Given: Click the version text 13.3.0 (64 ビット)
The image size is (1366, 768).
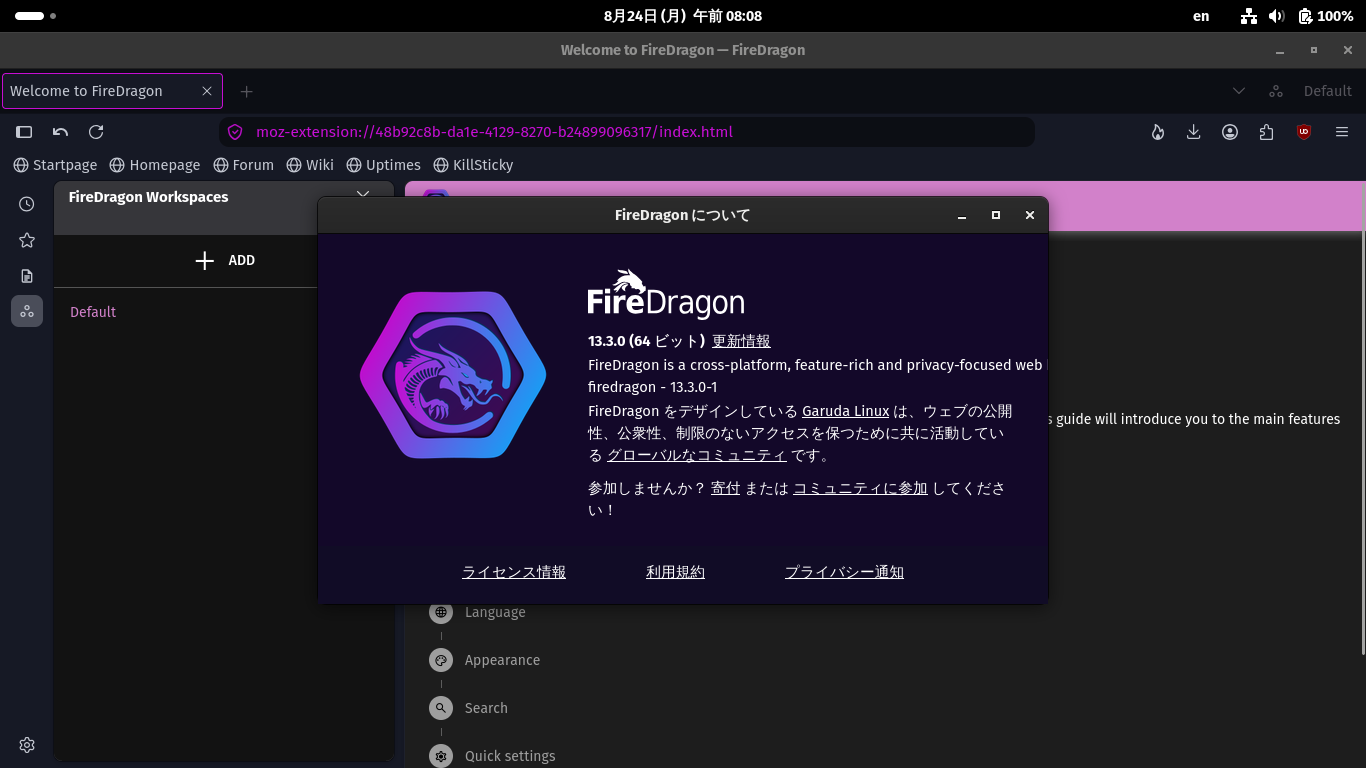Looking at the screenshot, I should (x=647, y=341).
